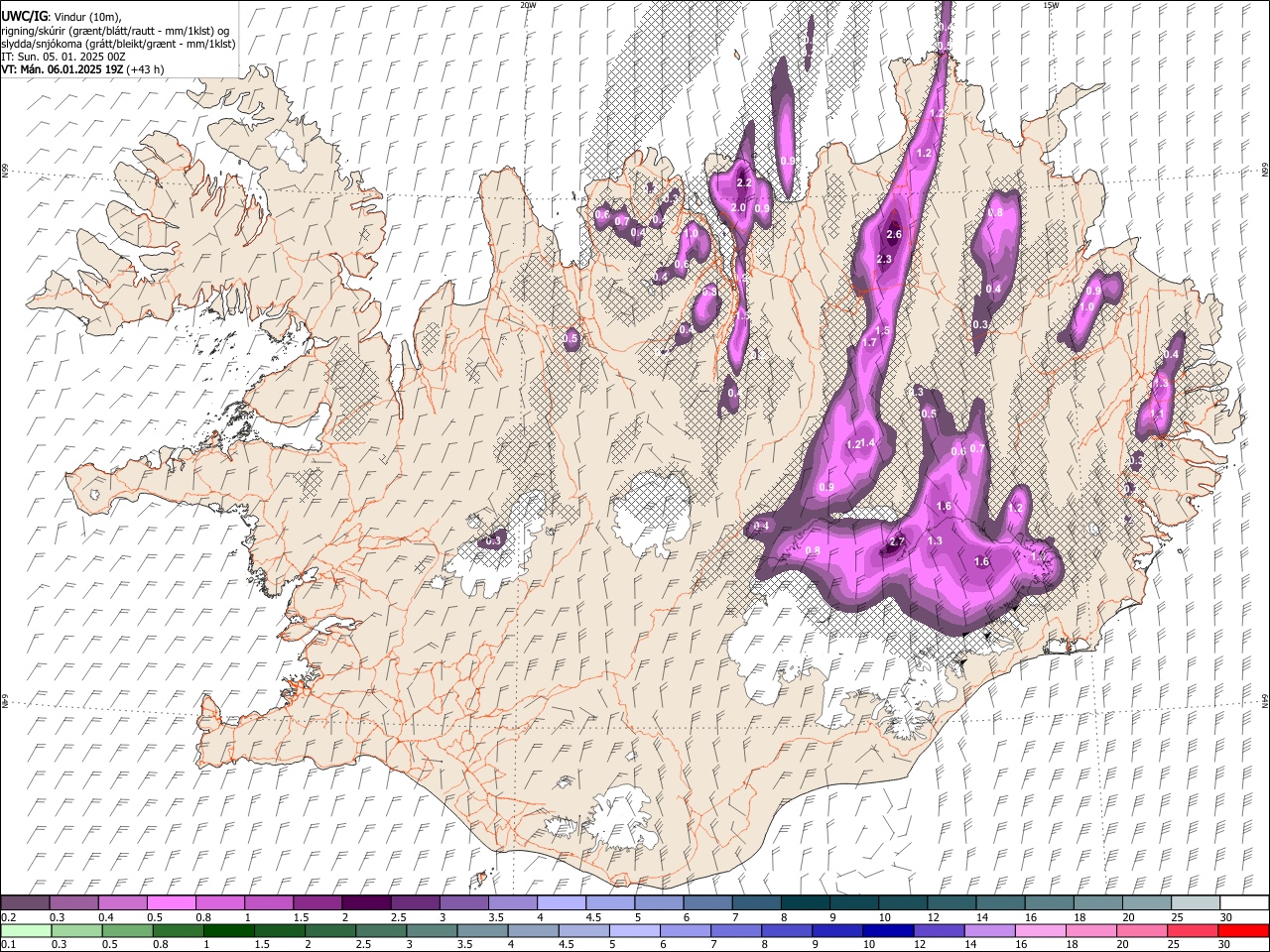Click the 1.4 precipitation value on the map
Screen dimensions: 1270x952
click(867, 443)
